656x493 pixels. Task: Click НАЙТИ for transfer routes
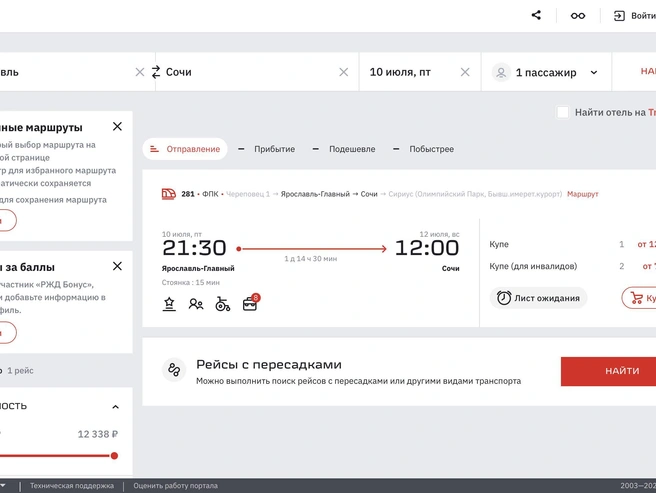pos(609,371)
